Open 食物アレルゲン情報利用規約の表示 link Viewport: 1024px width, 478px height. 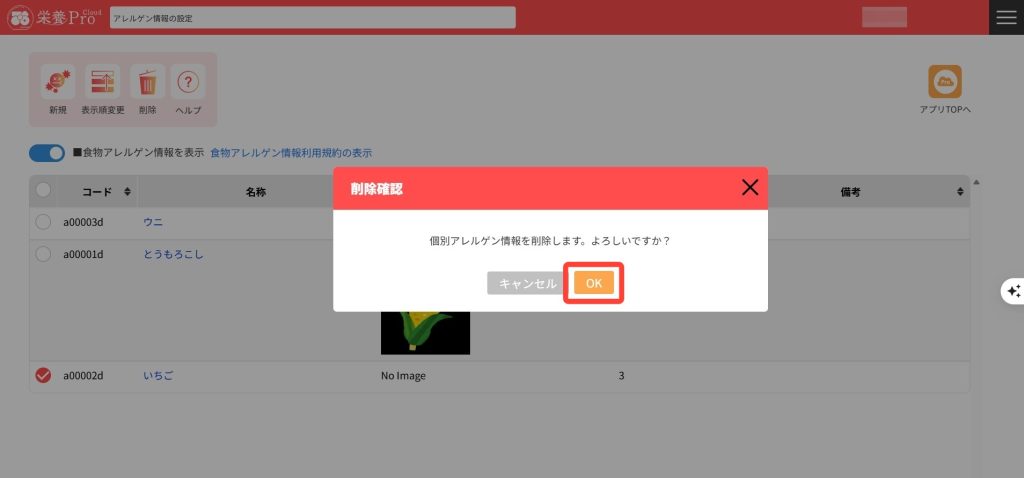tap(291, 153)
